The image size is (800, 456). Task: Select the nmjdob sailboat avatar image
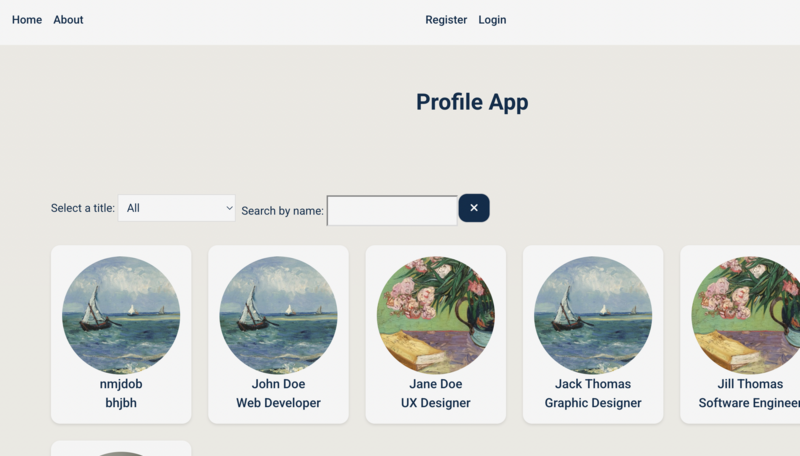point(121,315)
